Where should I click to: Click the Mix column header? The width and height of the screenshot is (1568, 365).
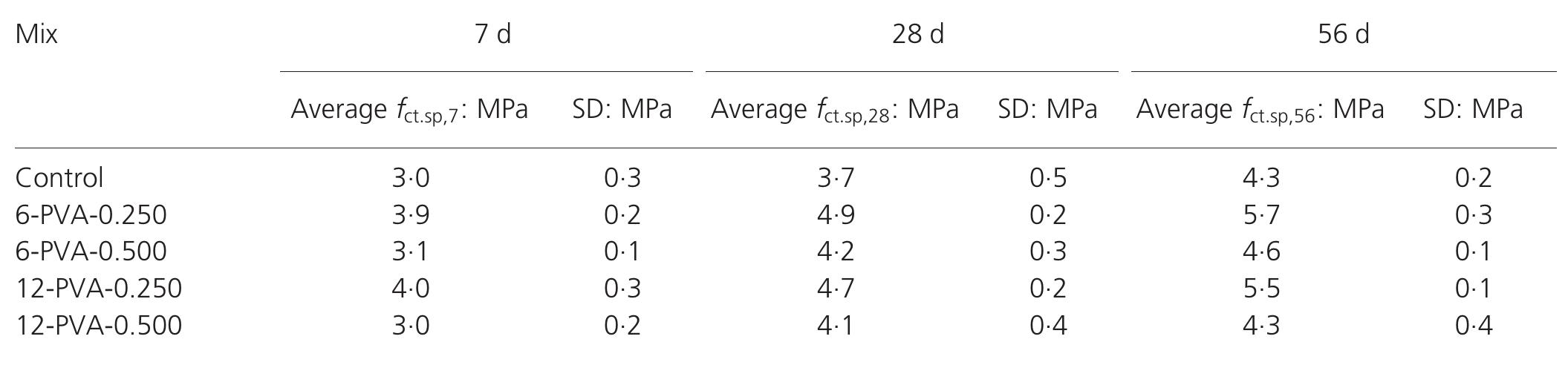point(36,35)
